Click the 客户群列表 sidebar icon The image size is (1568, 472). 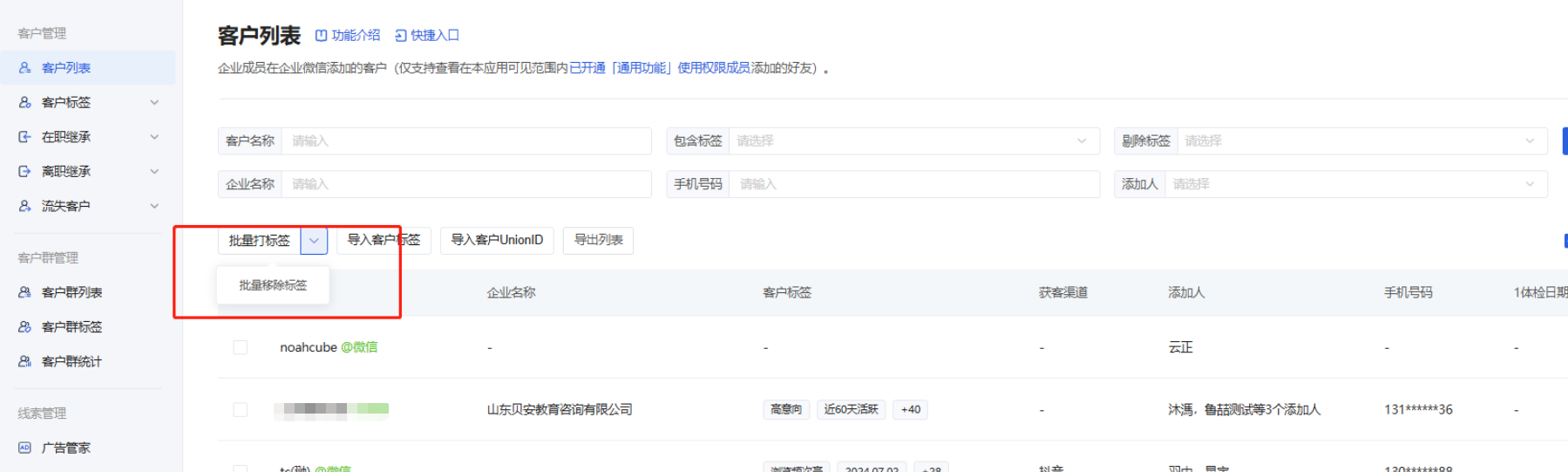coord(25,292)
